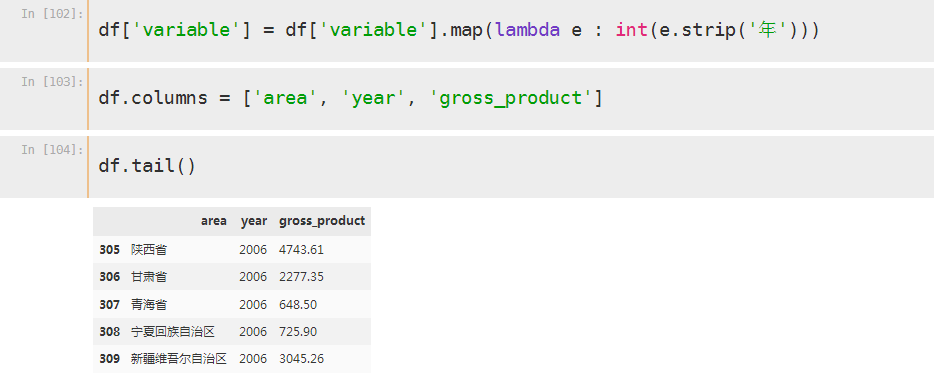The image size is (934, 378).
Task: Click the 'year' column header
Action: point(254,221)
